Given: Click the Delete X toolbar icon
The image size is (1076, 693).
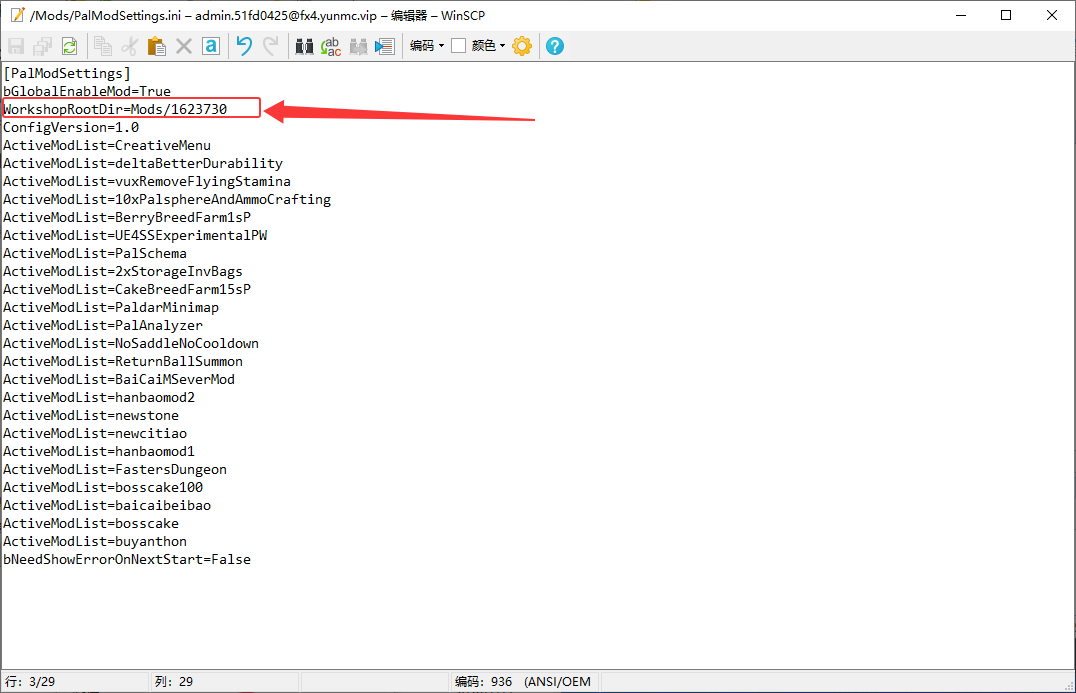Looking at the screenshot, I should point(183,46).
